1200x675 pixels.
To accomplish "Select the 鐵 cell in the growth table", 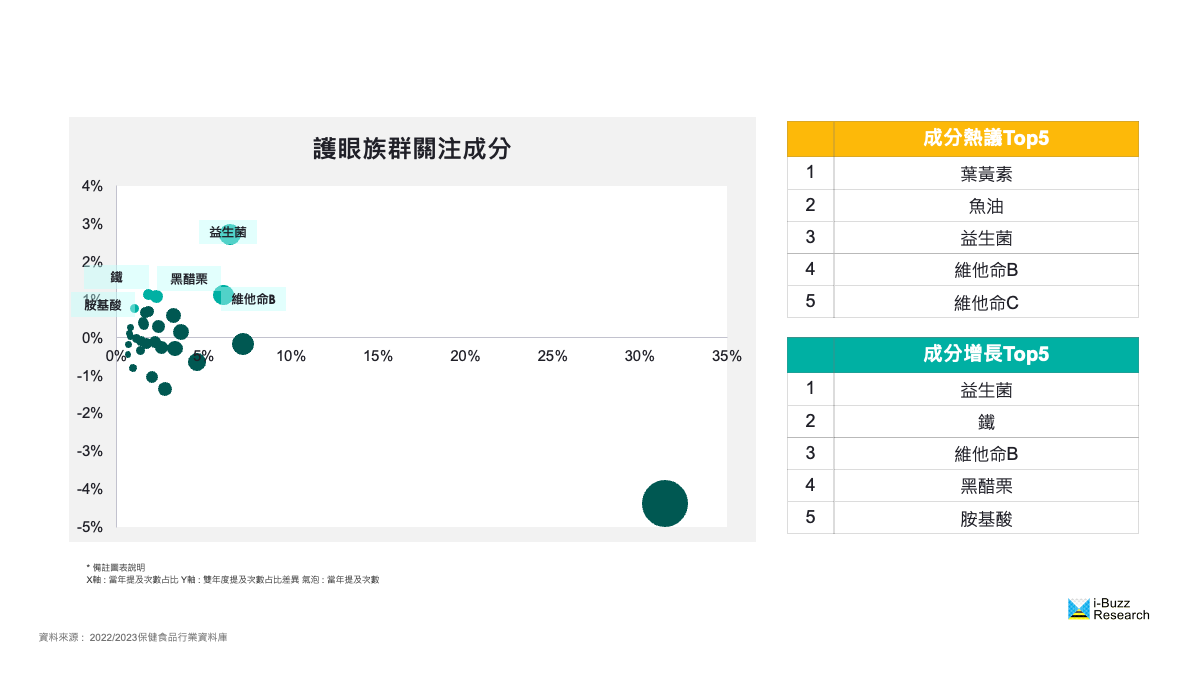I will coord(985,422).
